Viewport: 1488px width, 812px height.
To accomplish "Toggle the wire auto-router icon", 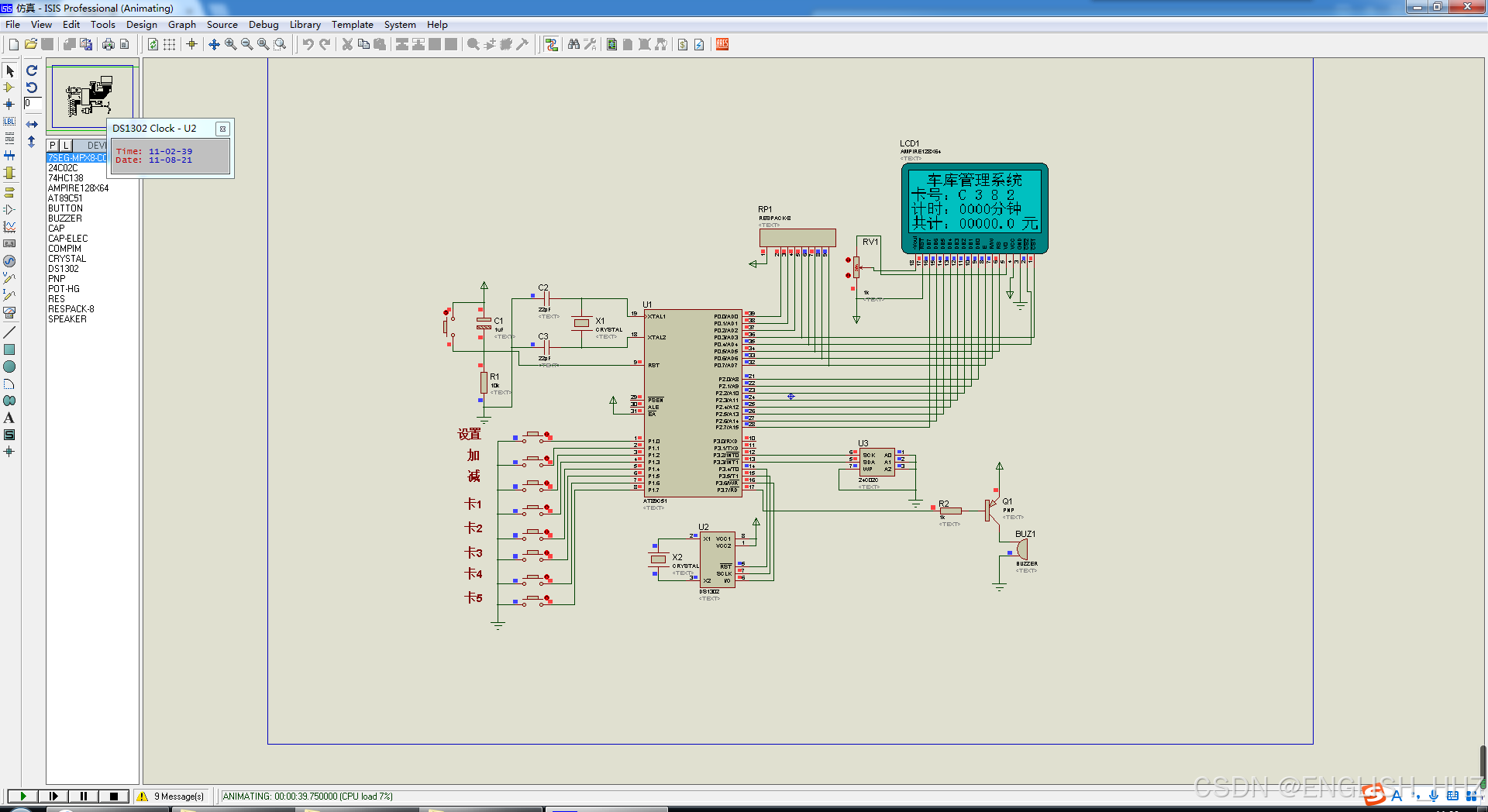I will [x=551, y=45].
